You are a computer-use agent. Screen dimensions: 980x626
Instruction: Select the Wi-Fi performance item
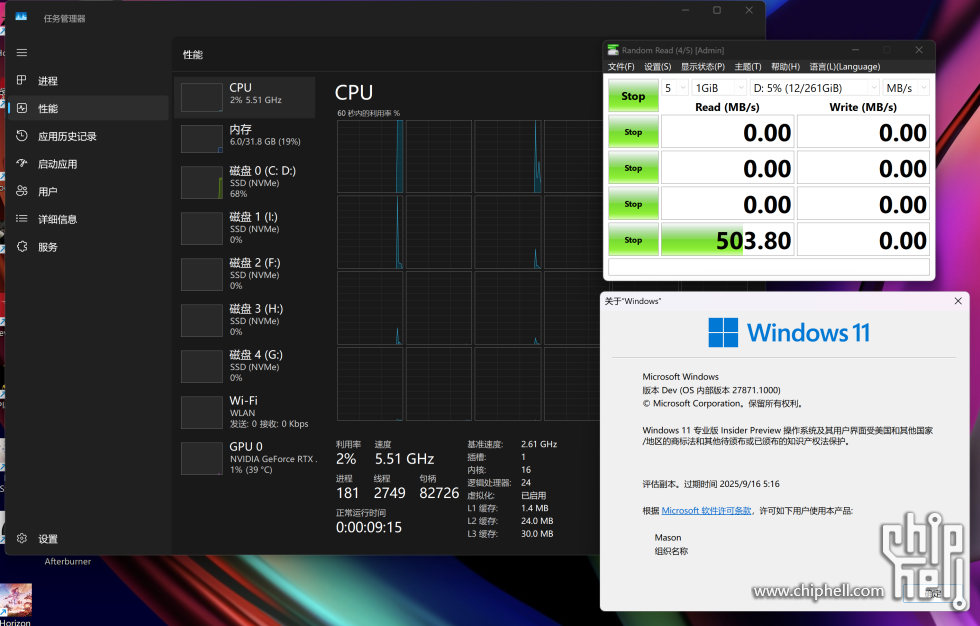point(245,412)
